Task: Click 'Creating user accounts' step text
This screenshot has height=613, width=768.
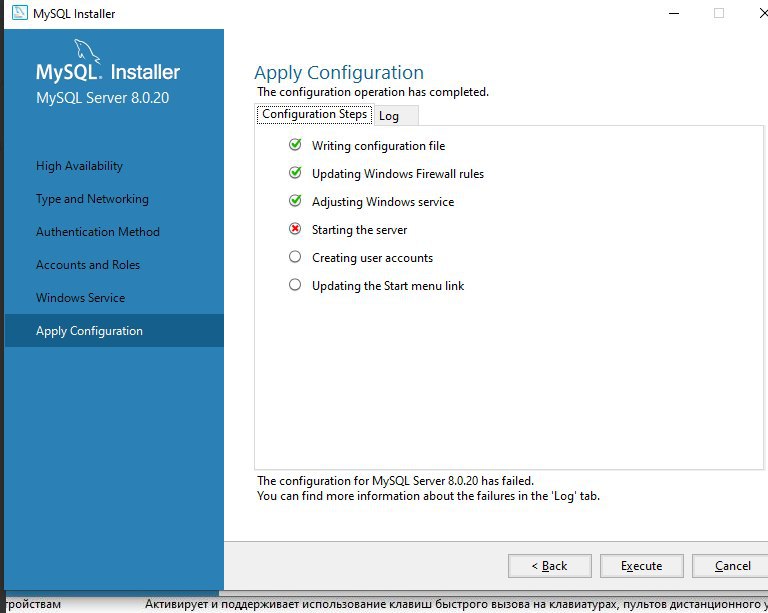Action: [372, 258]
